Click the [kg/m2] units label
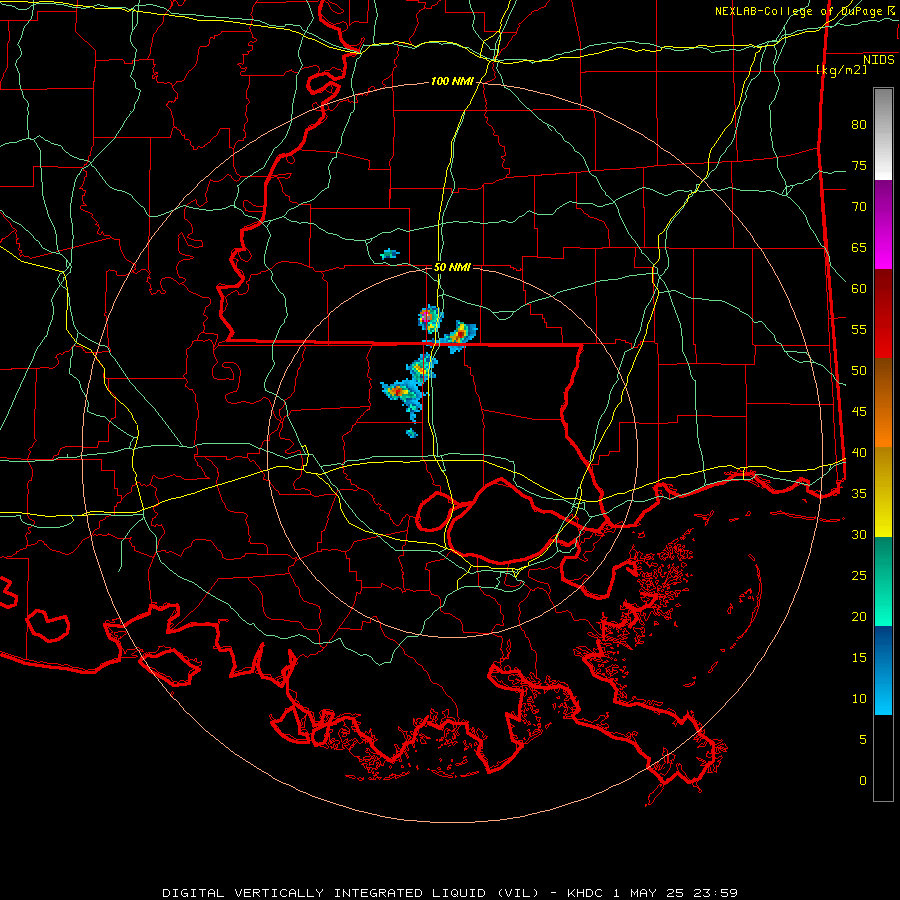This screenshot has height=900, width=900. pos(841,70)
